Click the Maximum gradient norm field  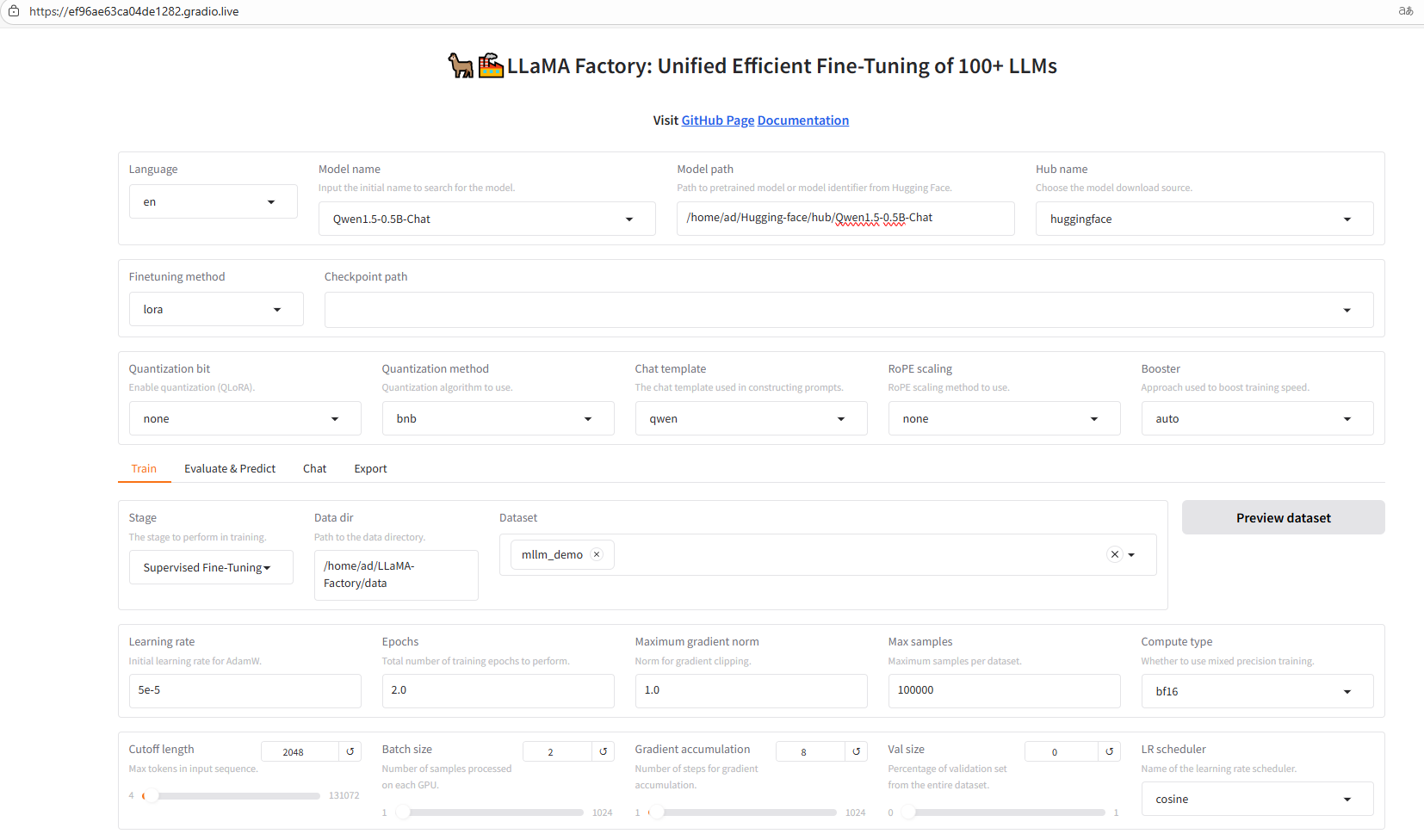tap(751, 690)
